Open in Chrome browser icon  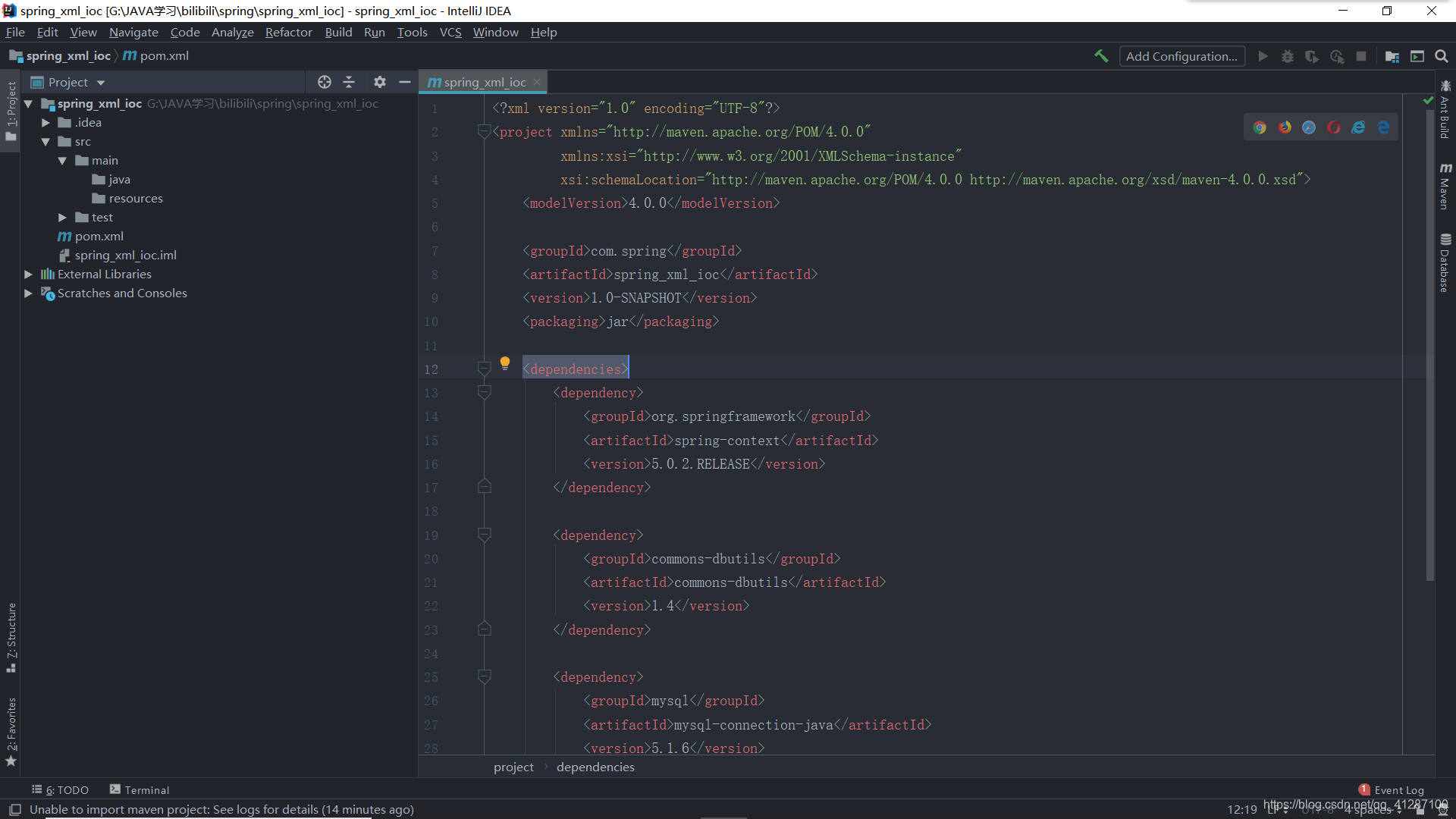[1260, 127]
